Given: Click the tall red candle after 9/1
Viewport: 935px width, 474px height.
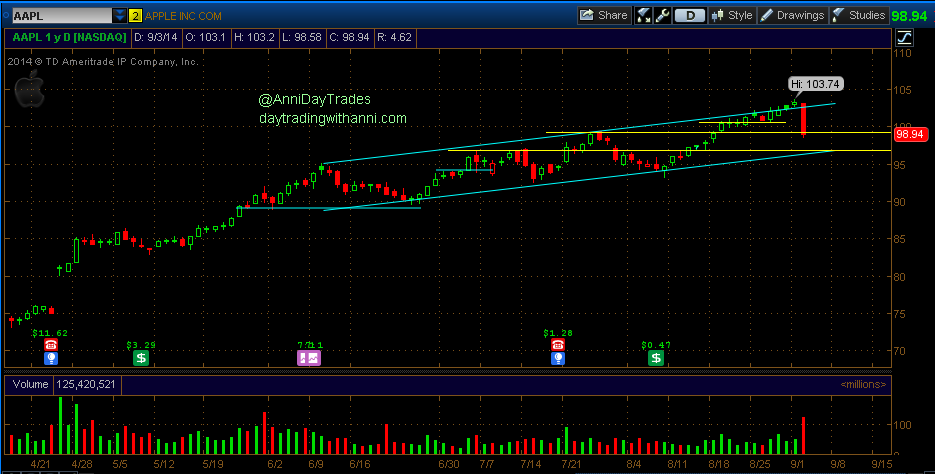Looking at the screenshot, I should 804,119.
